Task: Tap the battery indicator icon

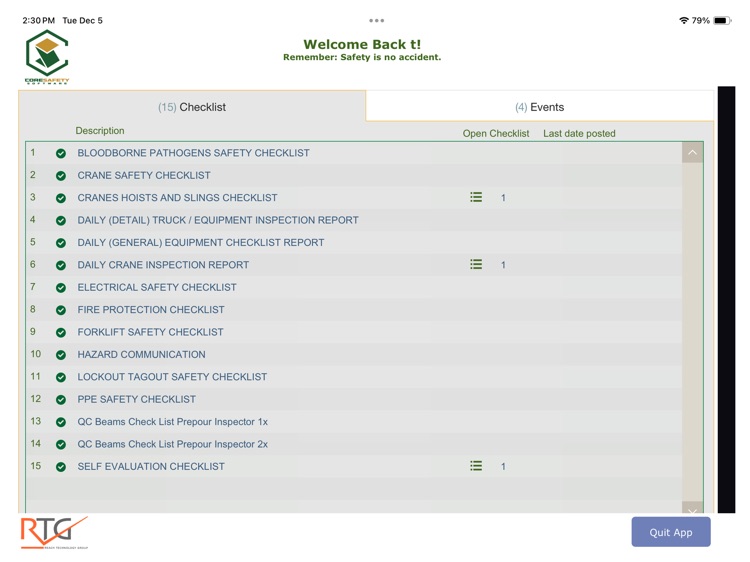Action: (722, 21)
